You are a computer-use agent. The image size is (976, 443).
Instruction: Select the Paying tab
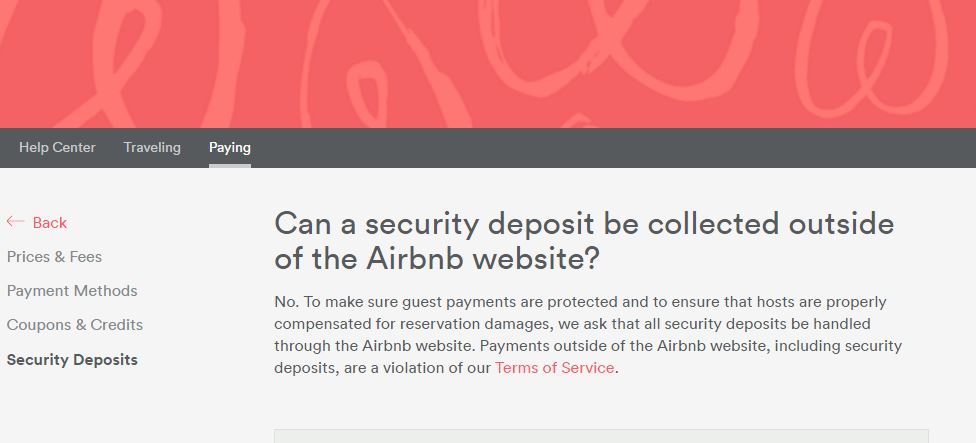(x=230, y=147)
